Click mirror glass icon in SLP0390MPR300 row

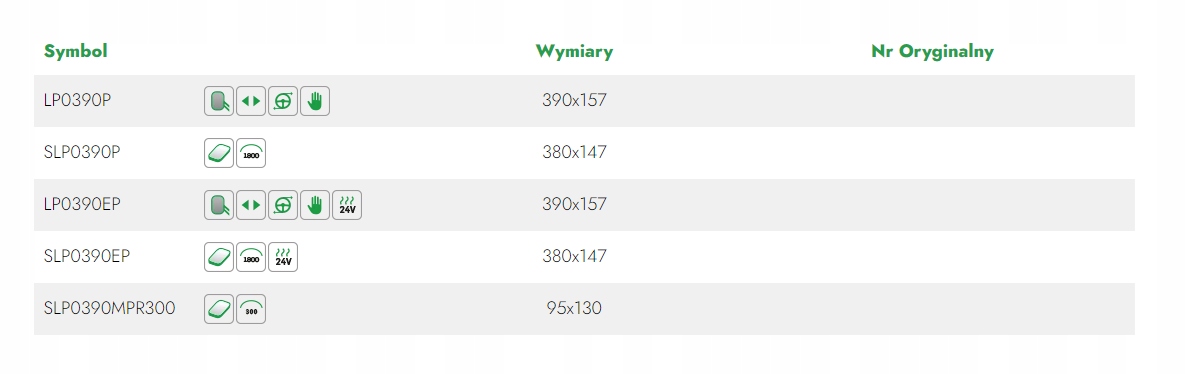click(219, 310)
